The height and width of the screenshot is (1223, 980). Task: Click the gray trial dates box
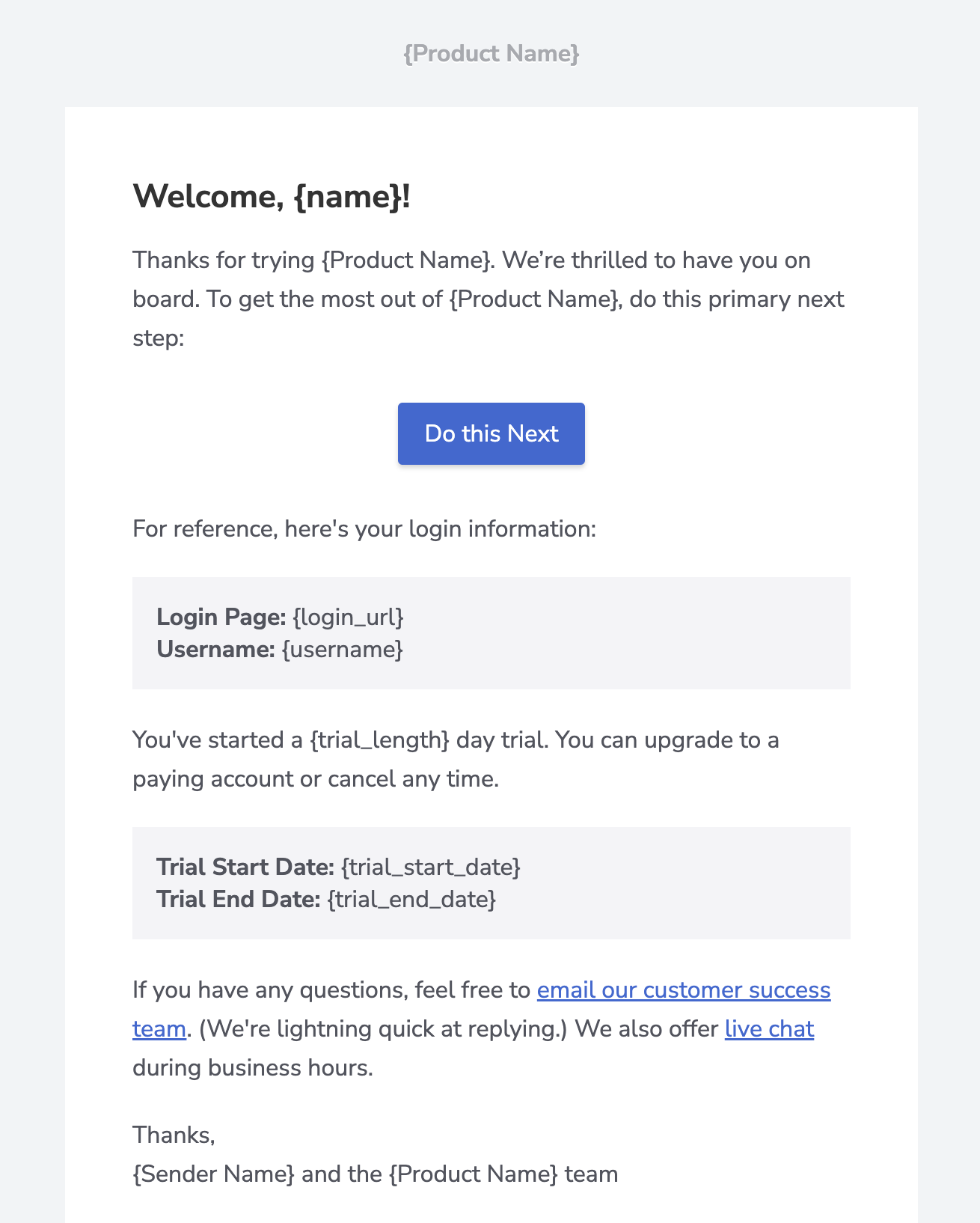tap(491, 882)
